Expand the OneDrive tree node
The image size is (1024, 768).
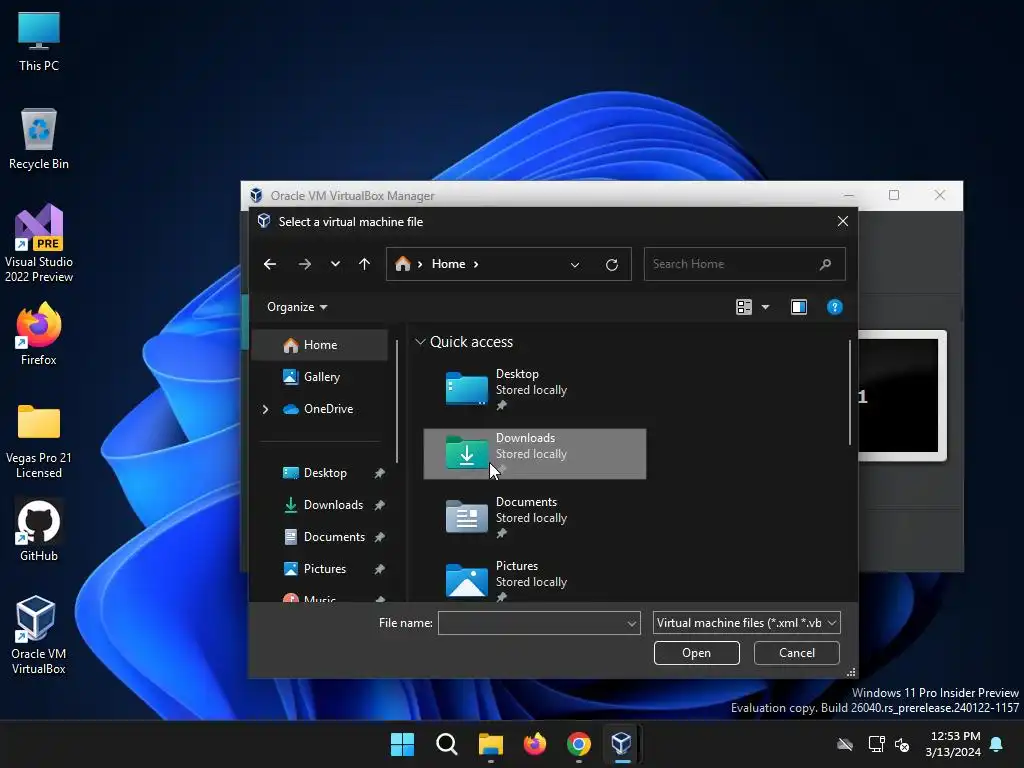tap(265, 409)
